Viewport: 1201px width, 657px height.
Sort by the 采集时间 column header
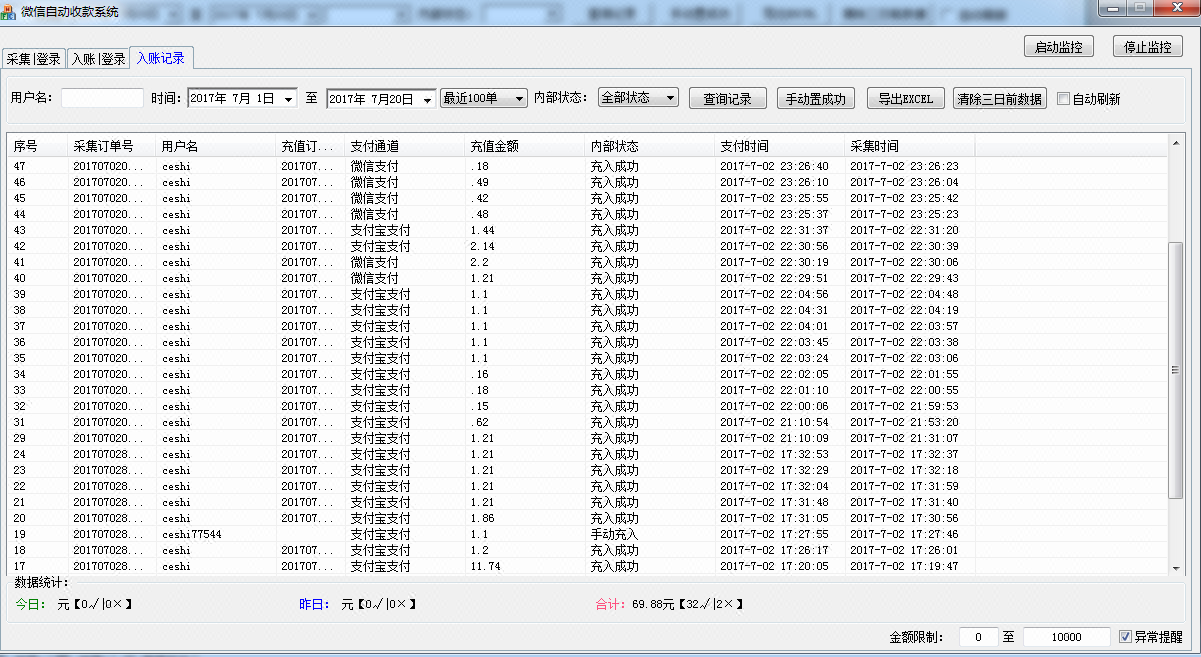[x=909, y=146]
